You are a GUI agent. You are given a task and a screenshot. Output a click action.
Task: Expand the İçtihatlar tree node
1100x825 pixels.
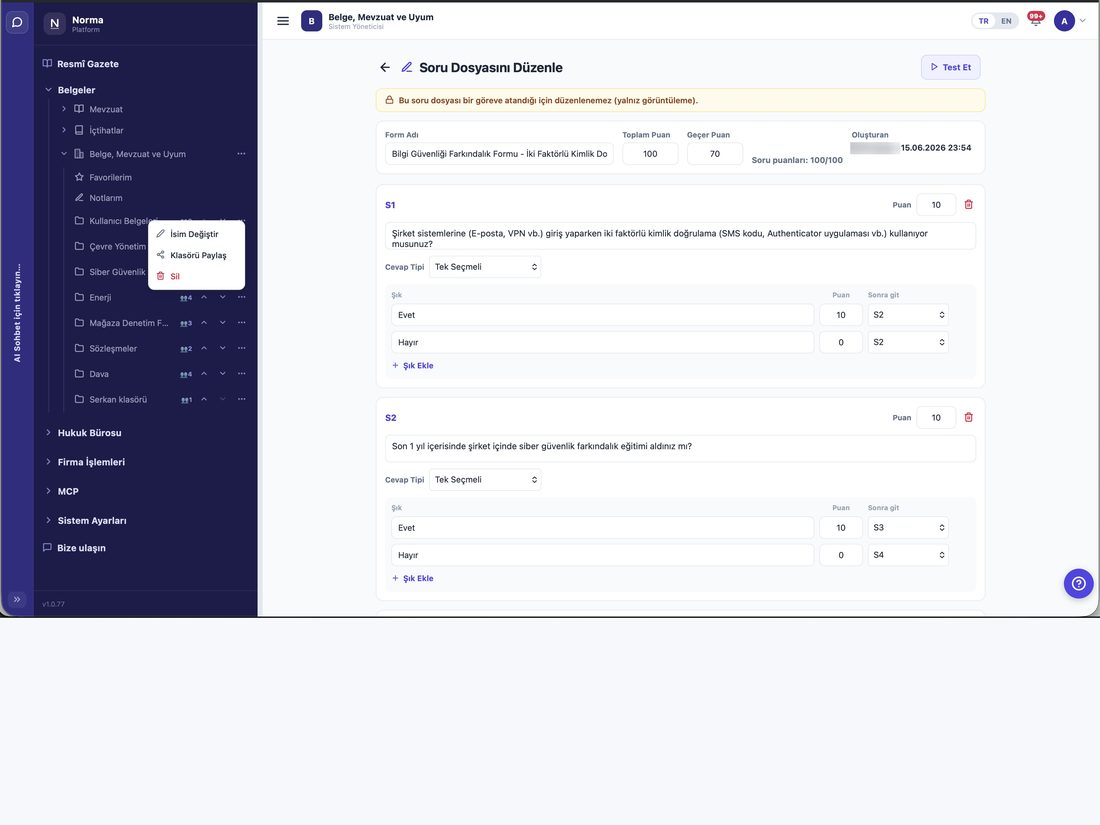pos(64,130)
